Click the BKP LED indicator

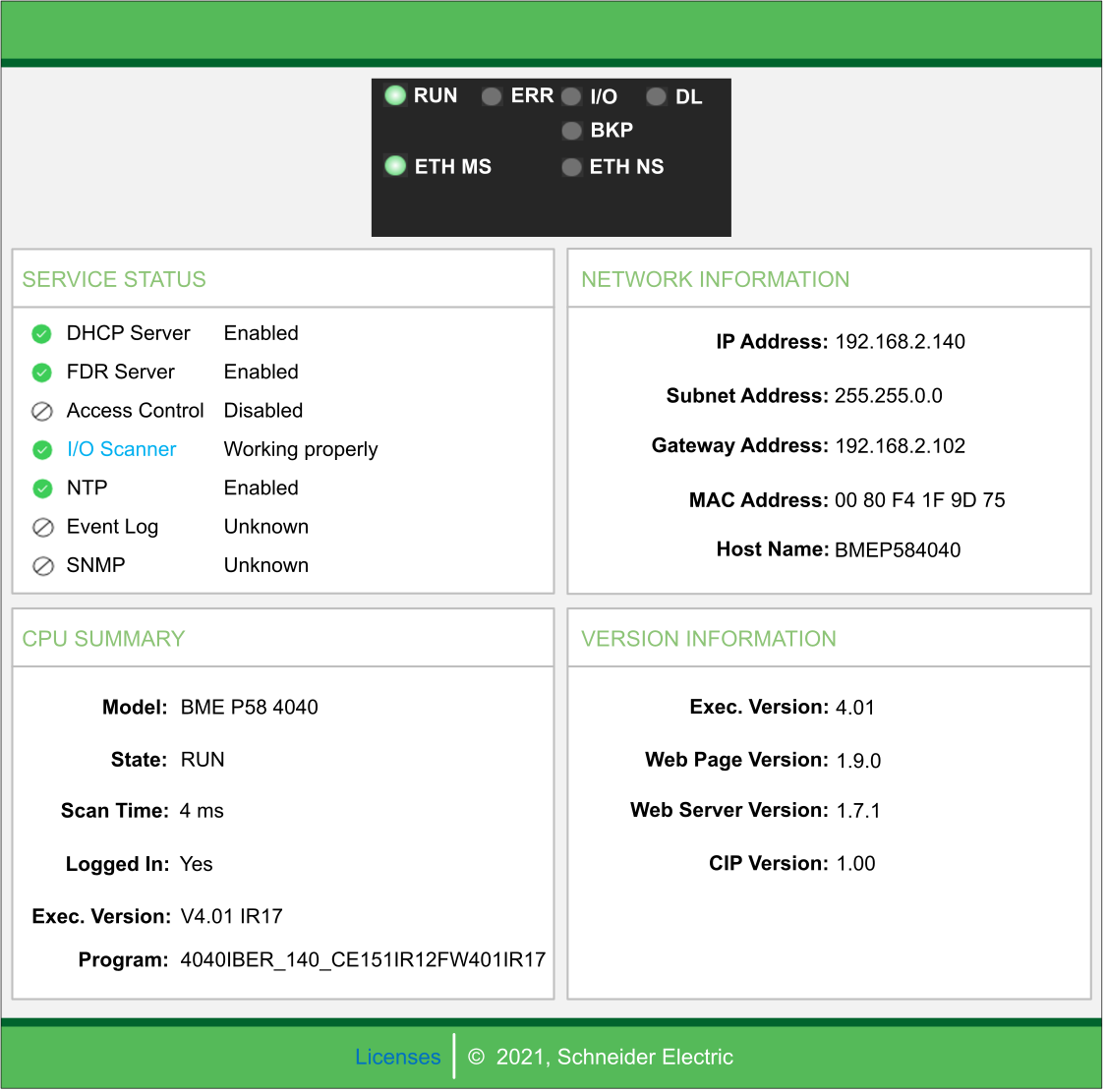pyautogui.click(x=571, y=131)
